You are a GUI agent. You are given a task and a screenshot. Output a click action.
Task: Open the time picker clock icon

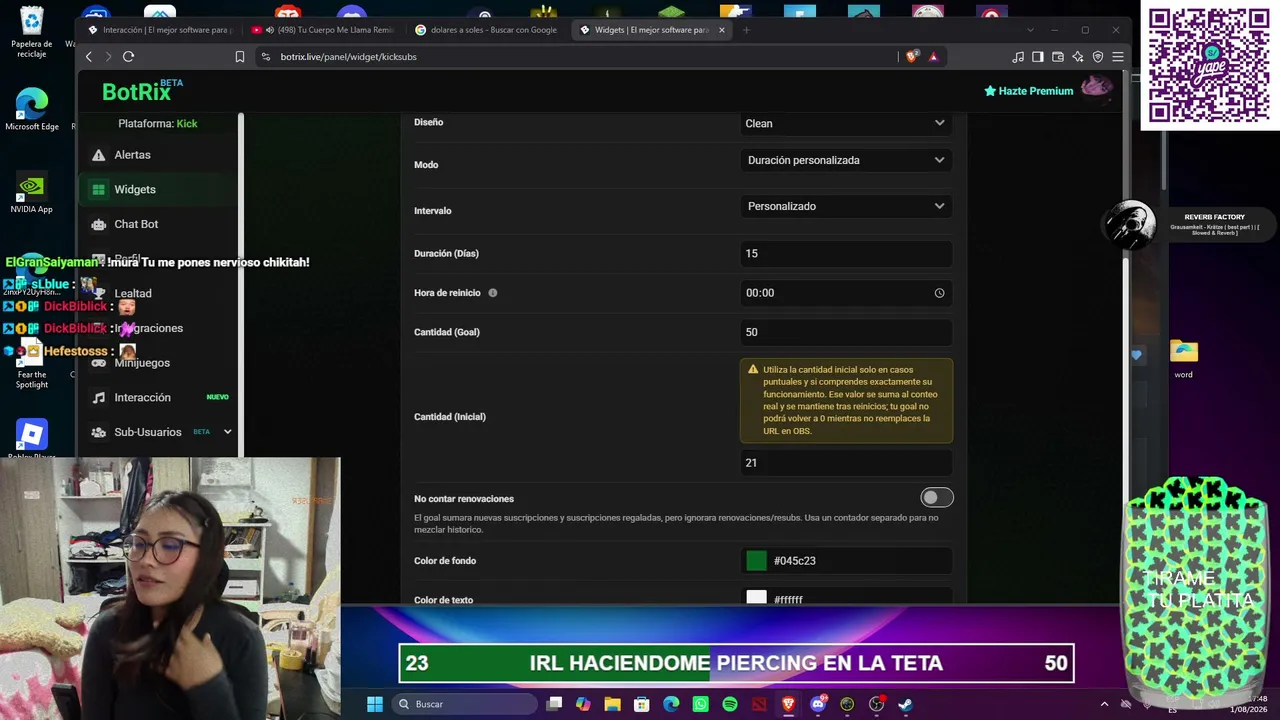pyautogui.click(x=939, y=293)
